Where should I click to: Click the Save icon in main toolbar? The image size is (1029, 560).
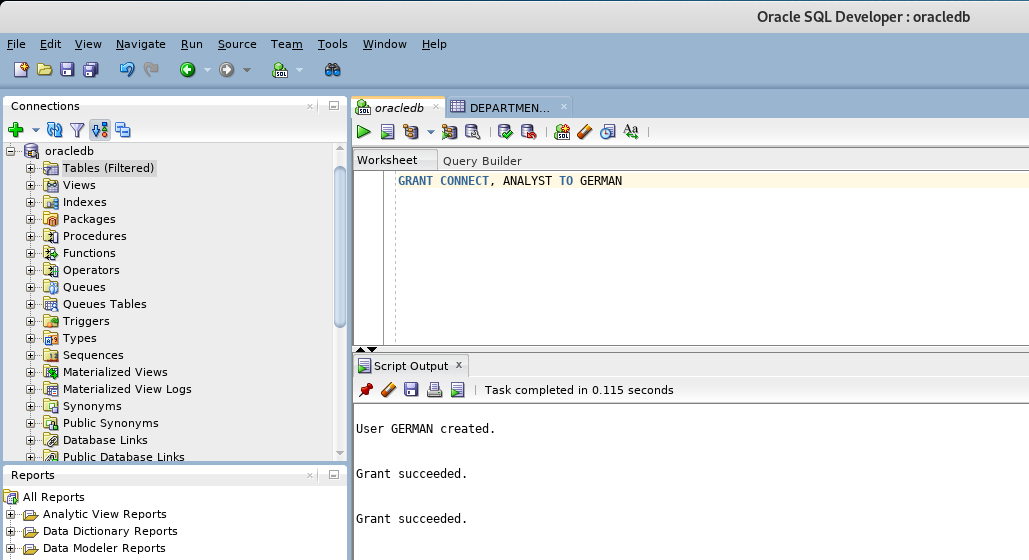(67, 70)
